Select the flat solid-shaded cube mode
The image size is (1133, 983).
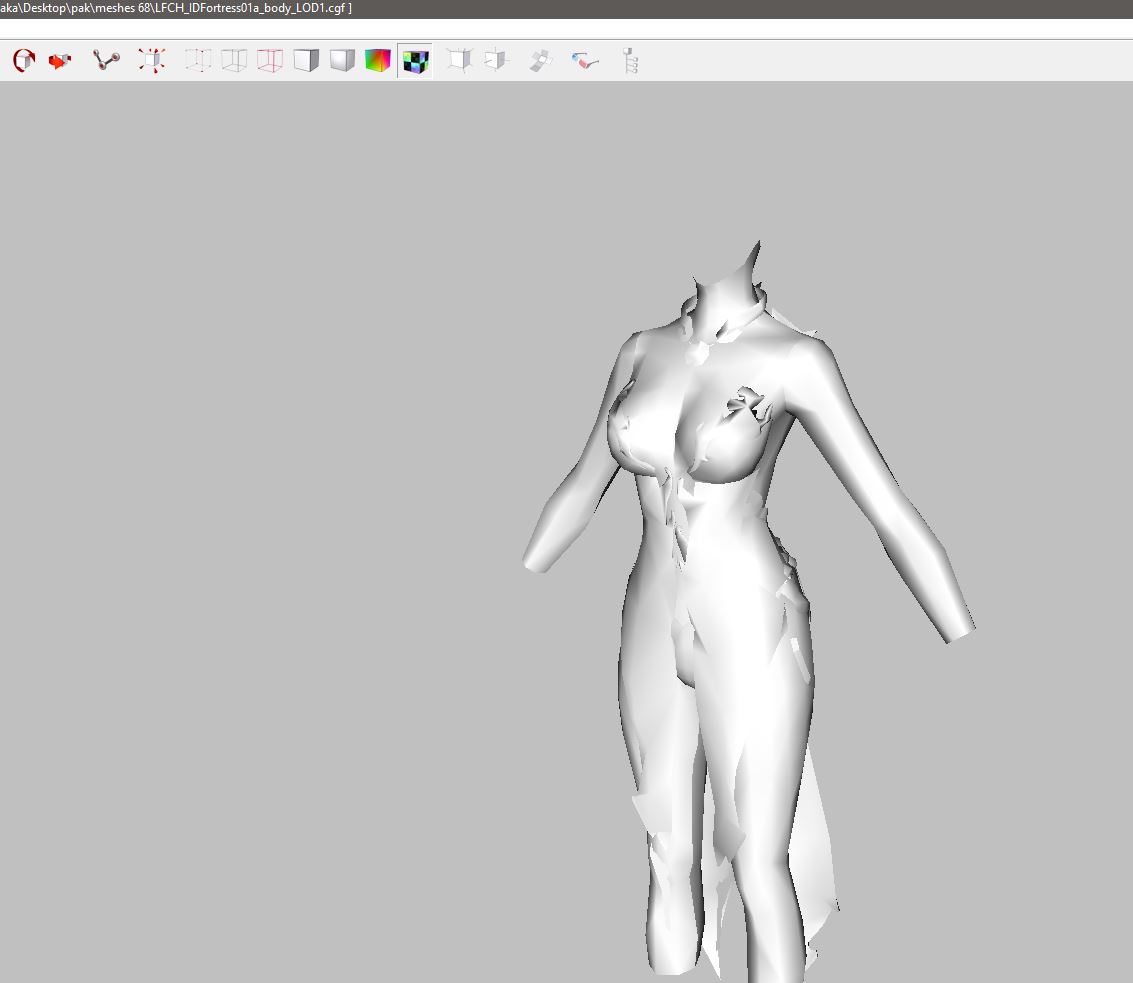(306, 61)
